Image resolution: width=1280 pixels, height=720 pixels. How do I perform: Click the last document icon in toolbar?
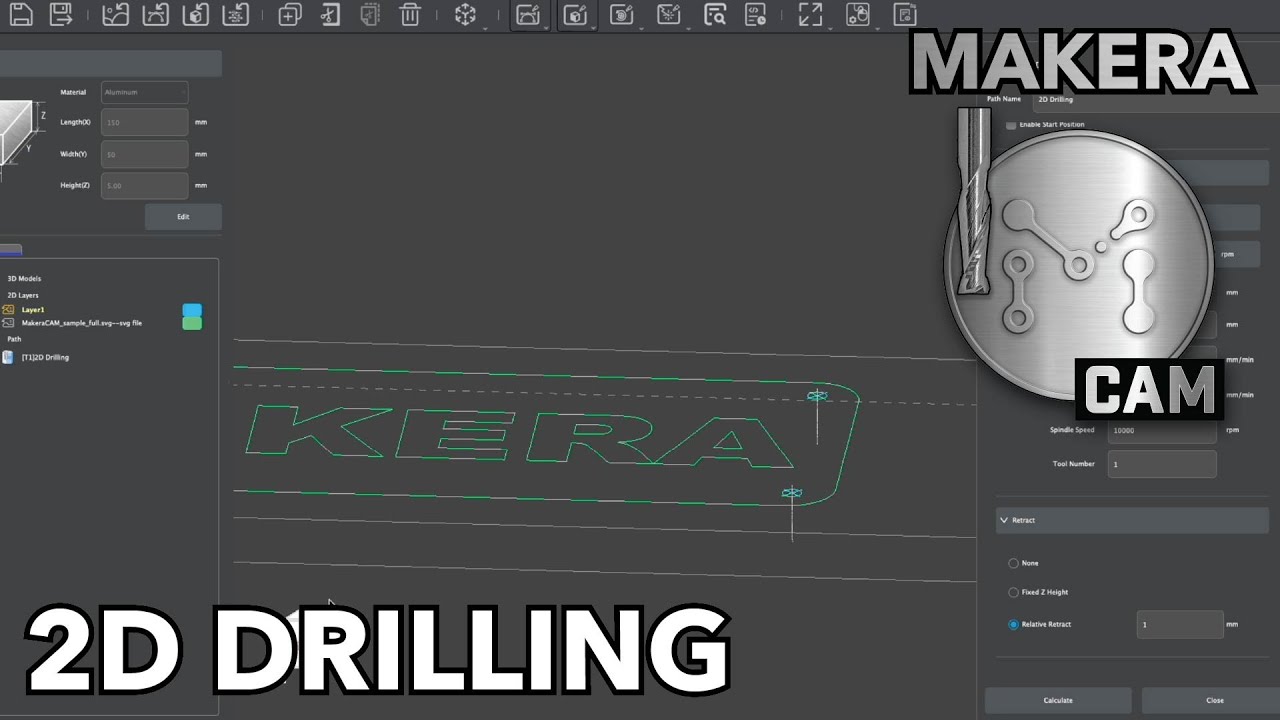[905, 14]
